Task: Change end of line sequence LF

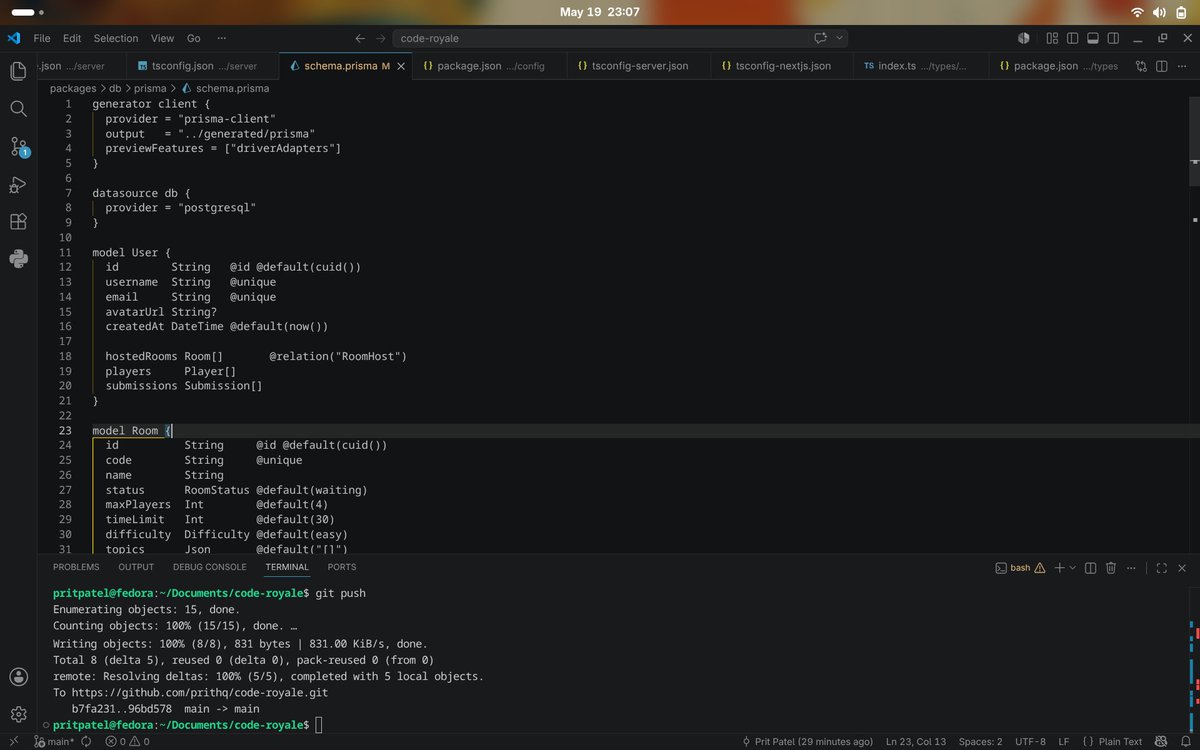Action: click(1064, 741)
